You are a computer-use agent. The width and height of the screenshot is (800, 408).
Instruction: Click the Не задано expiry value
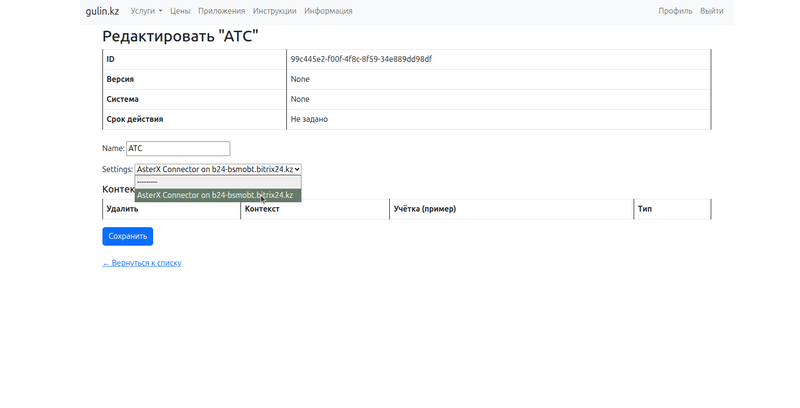pos(309,119)
